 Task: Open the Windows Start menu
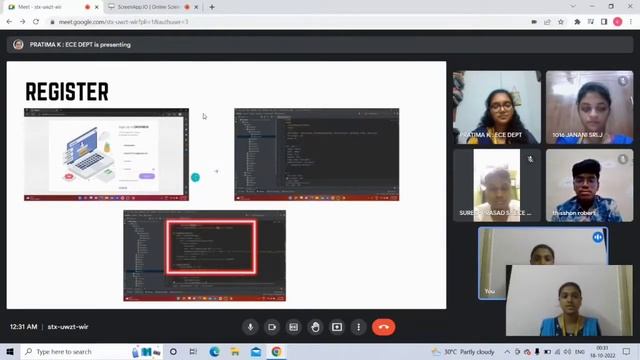[10, 352]
